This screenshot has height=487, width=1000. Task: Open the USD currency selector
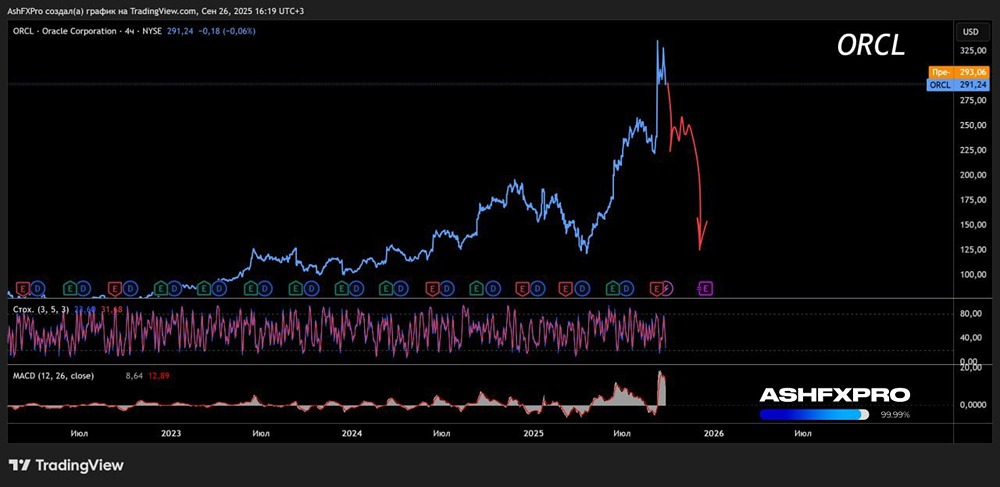970,31
